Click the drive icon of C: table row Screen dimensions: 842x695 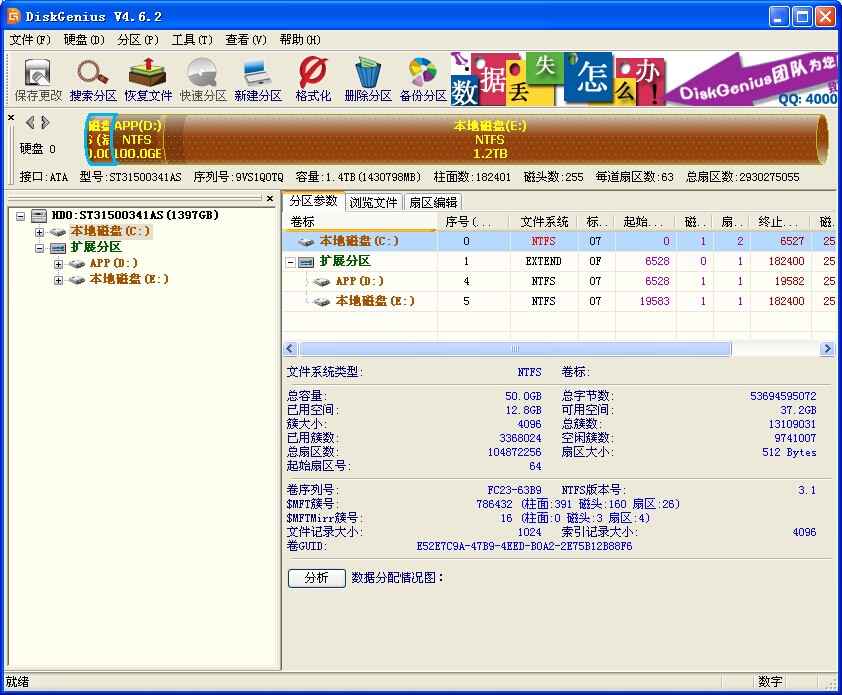pos(306,242)
